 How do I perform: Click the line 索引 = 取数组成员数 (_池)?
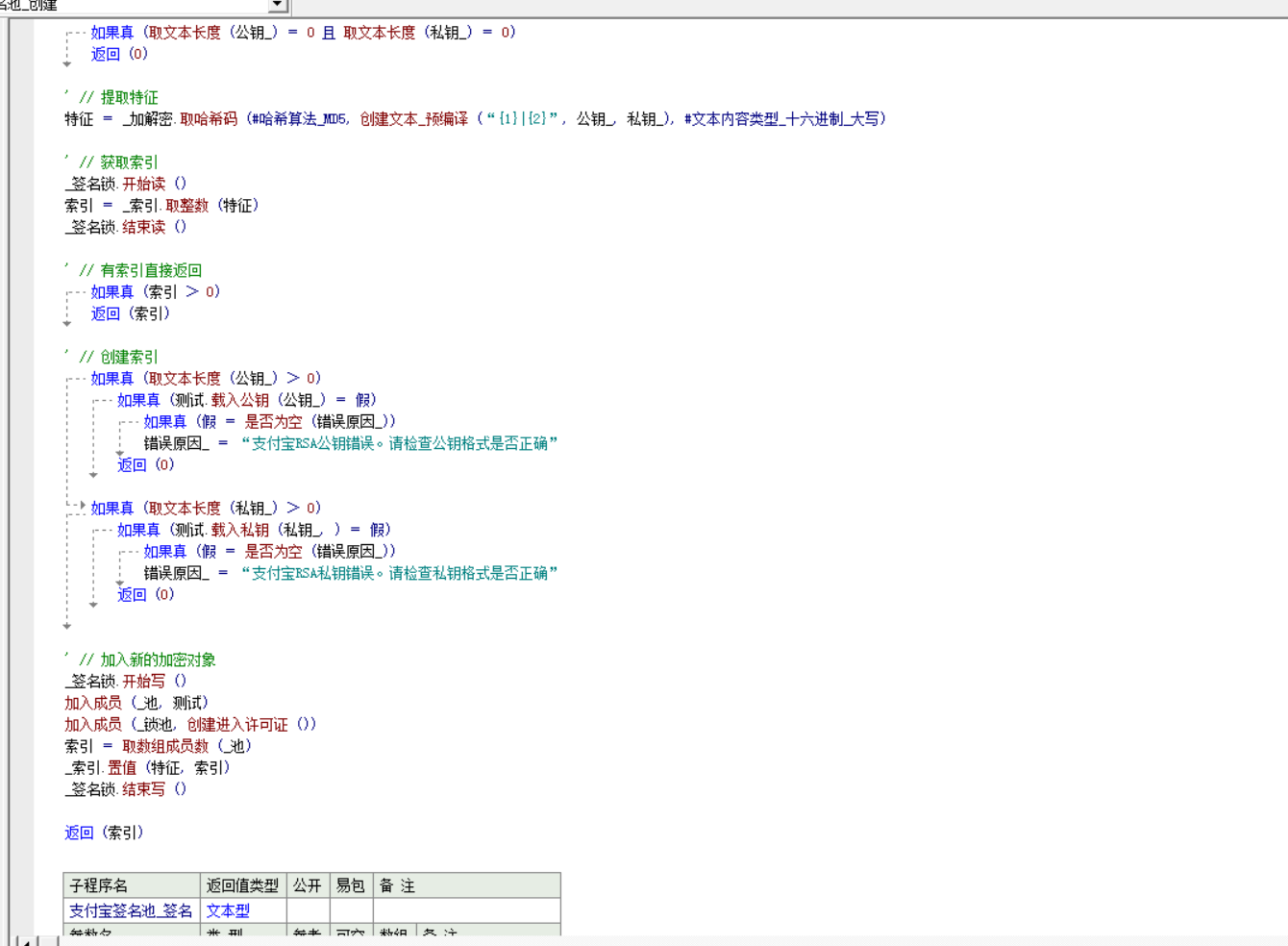pos(159,746)
